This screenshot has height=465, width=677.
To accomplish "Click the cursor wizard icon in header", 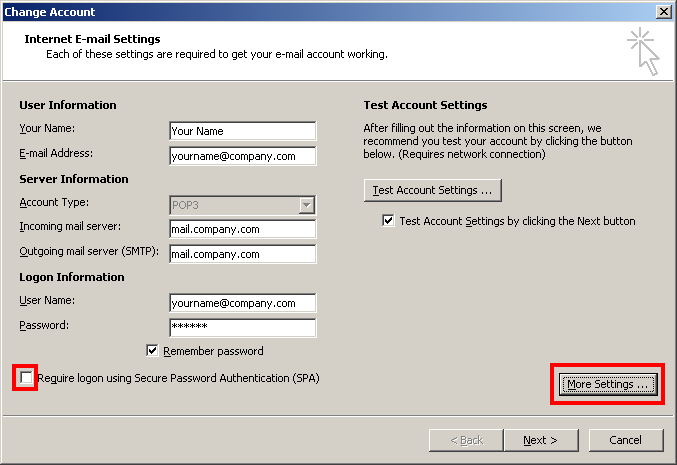I will (x=643, y=52).
